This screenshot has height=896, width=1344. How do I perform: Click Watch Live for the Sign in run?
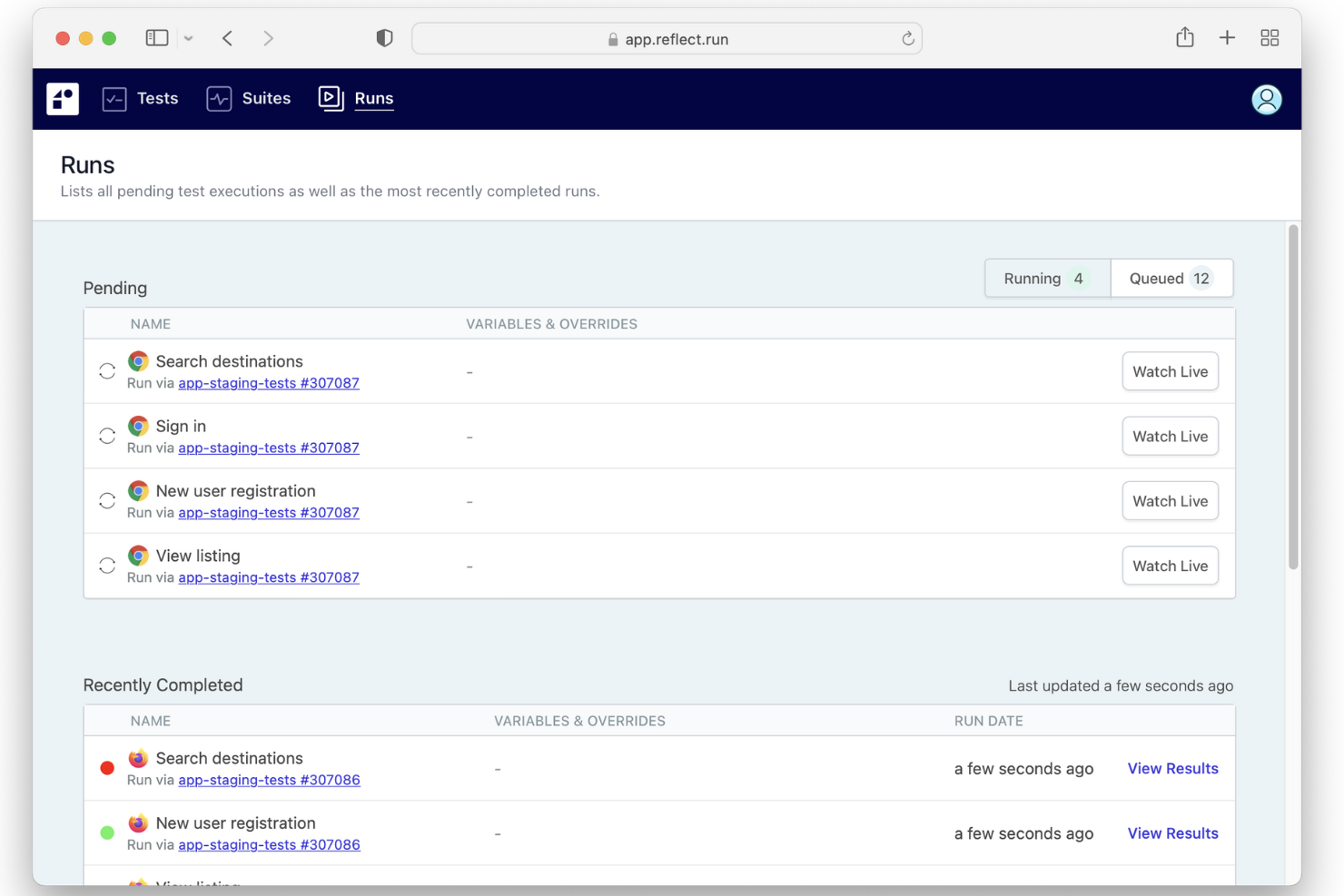click(1170, 436)
